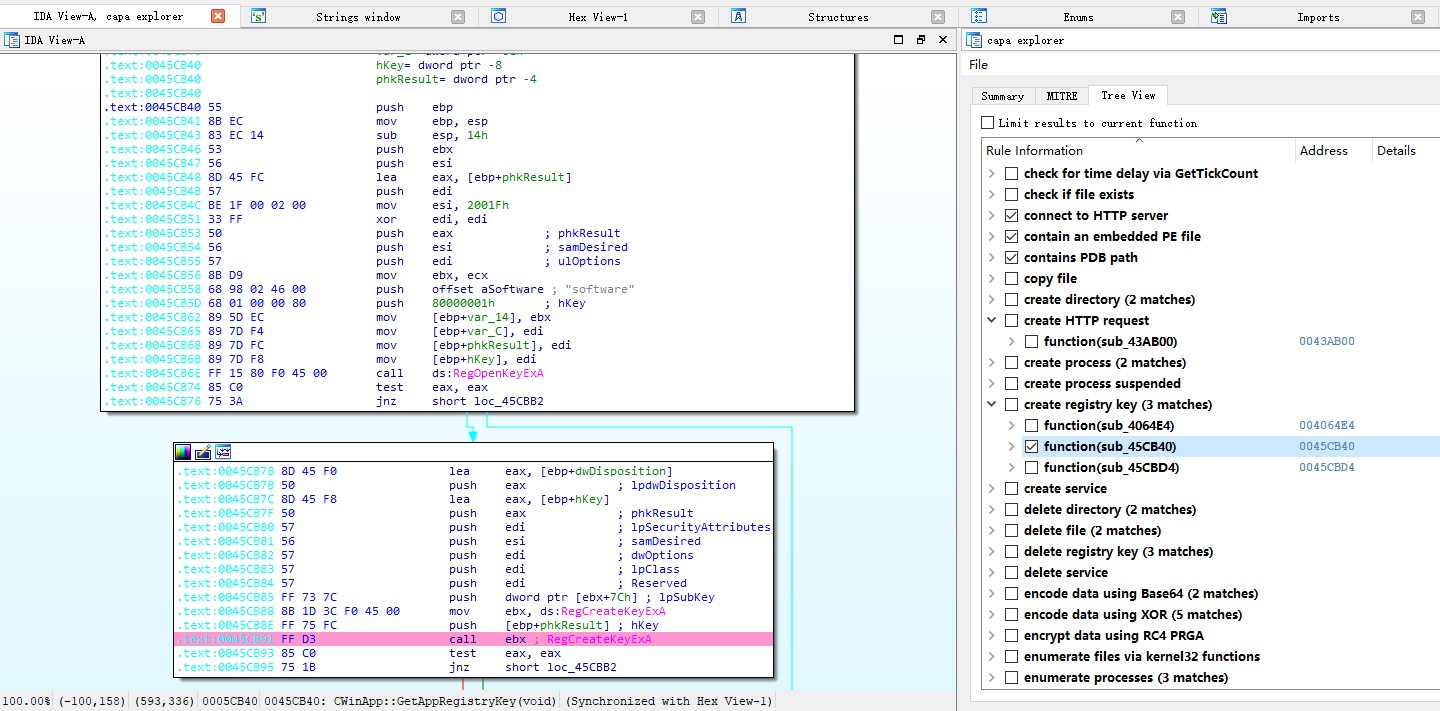Click the Structures tab icon
The image size is (1440, 711).
coord(739,16)
